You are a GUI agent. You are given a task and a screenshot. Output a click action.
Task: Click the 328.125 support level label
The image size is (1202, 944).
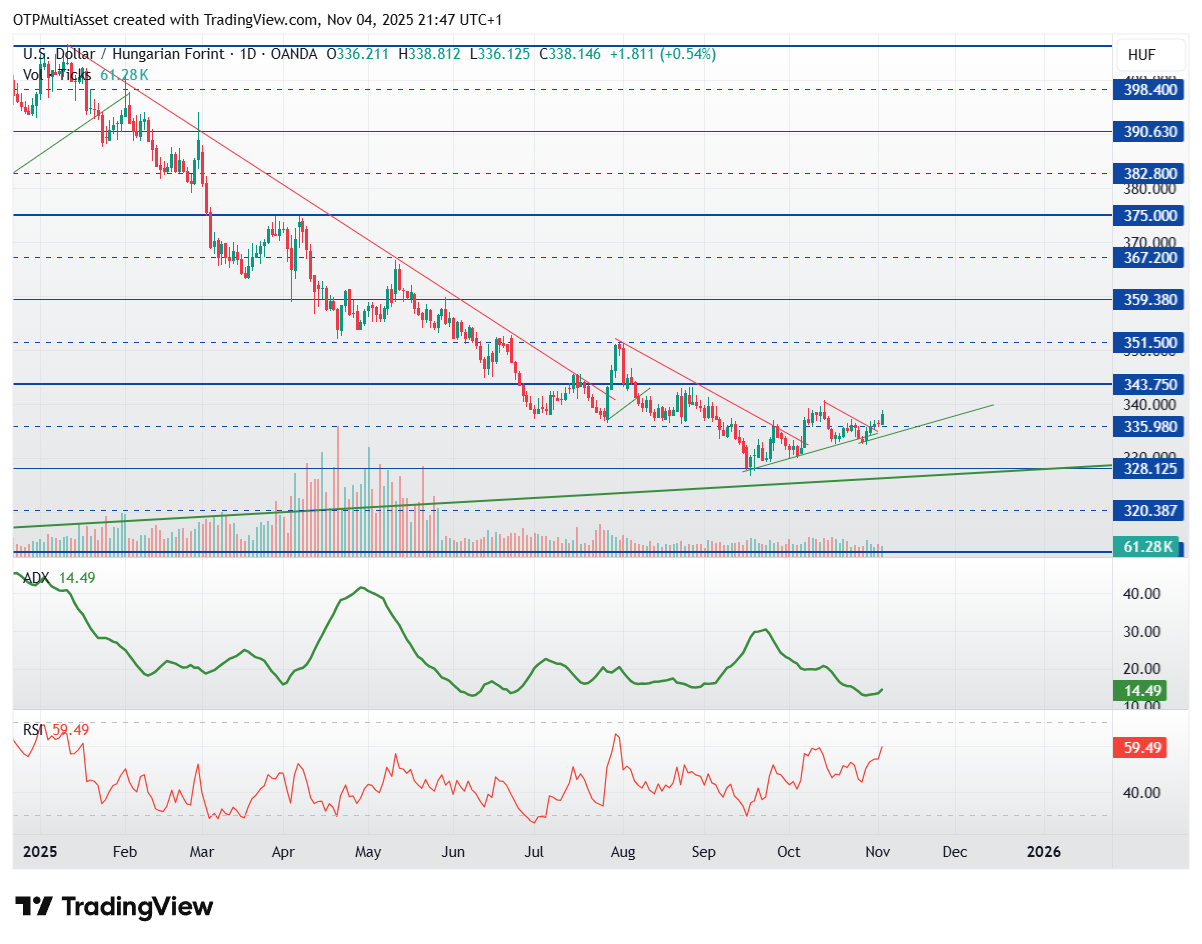[1153, 468]
